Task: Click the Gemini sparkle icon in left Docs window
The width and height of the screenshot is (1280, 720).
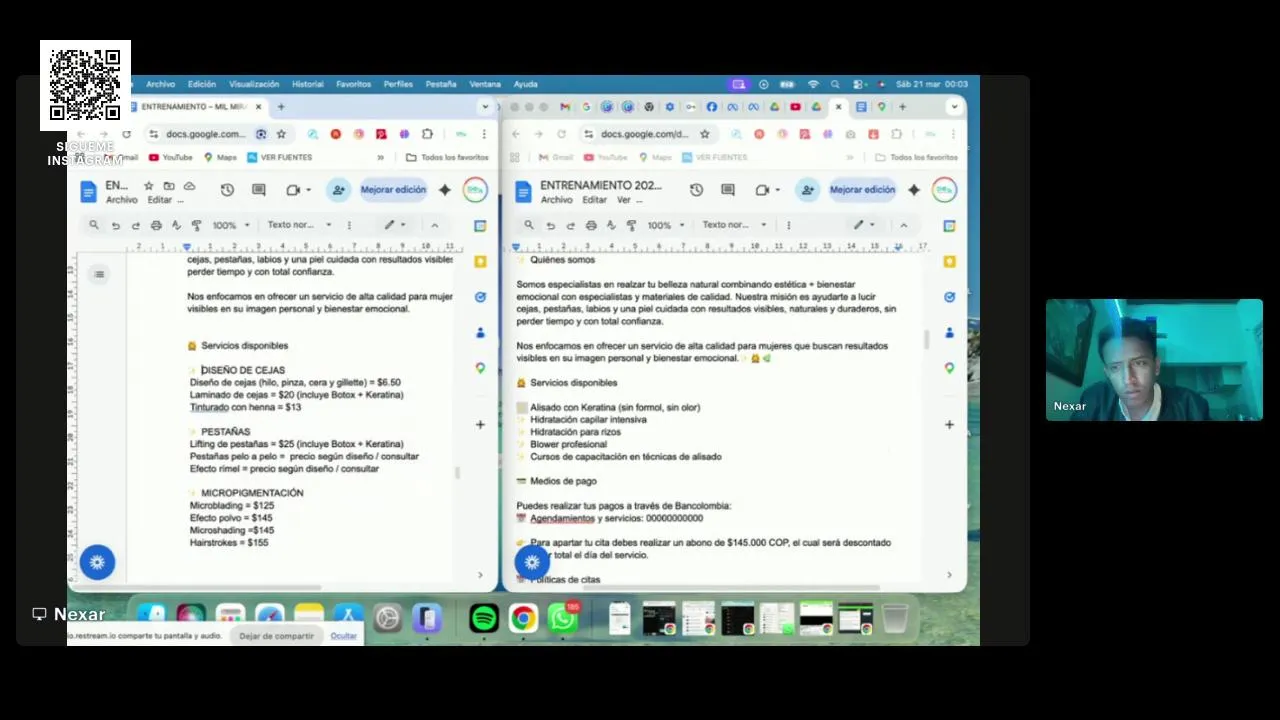Action: (445, 190)
